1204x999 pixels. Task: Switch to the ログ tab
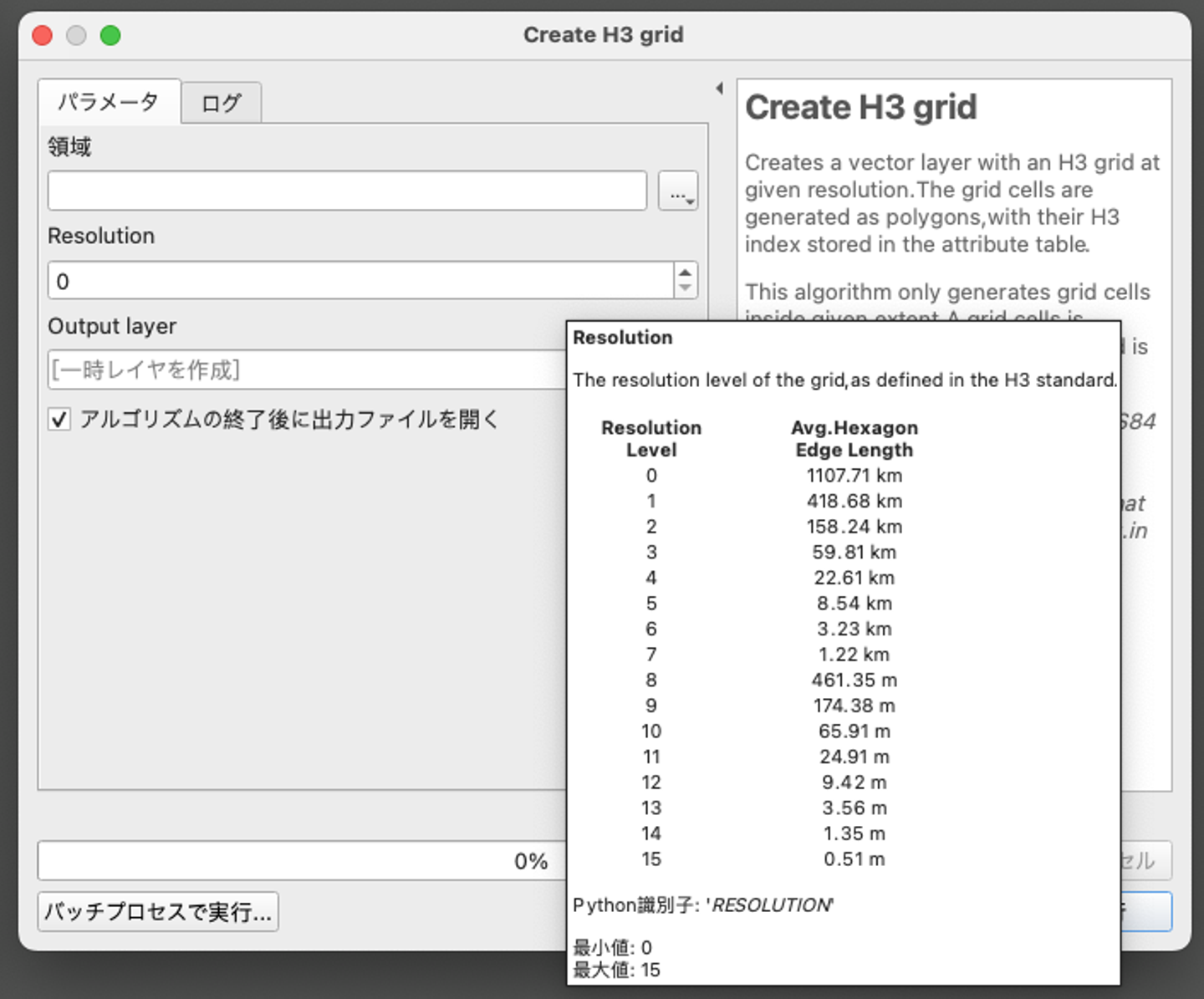[222, 104]
